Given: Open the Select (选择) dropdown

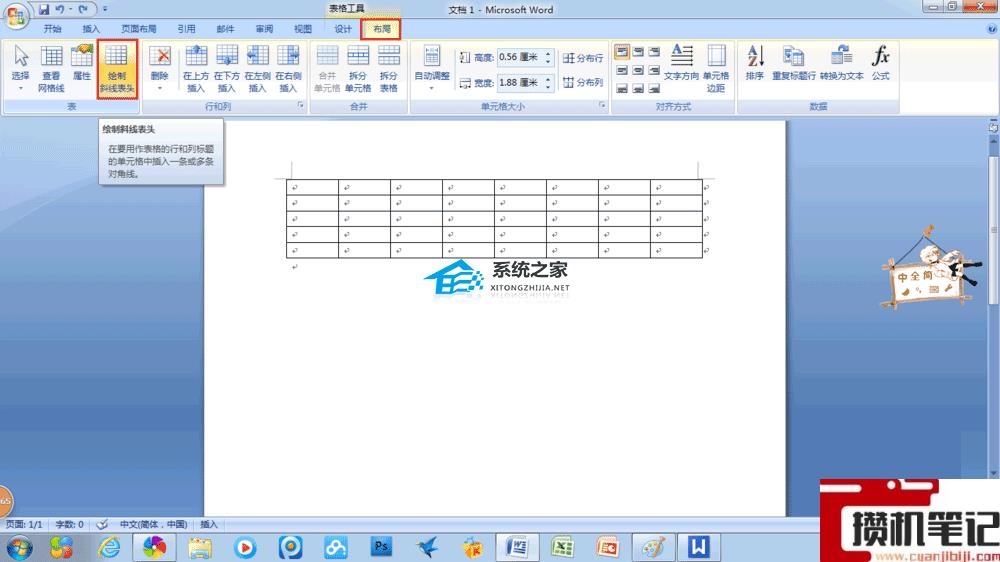Looking at the screenshot, I should [x=20, y=68].
